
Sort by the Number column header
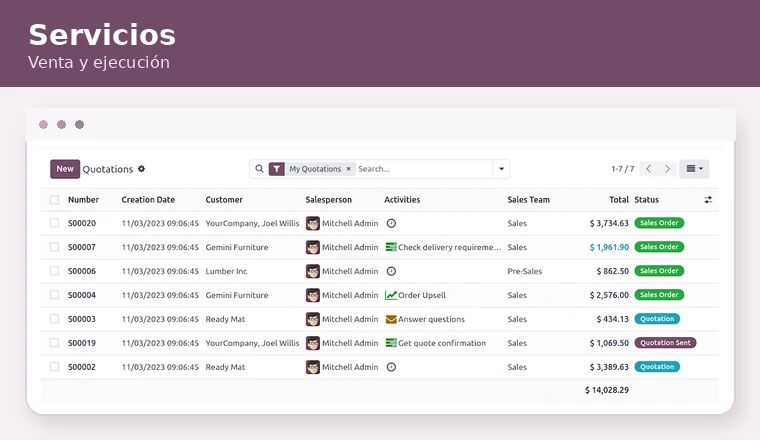83,200
